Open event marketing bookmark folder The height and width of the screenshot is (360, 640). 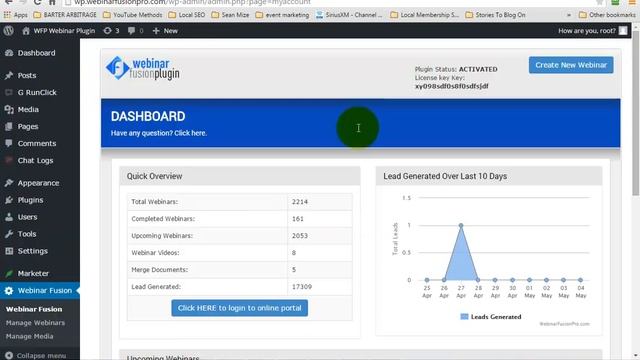pos(282,15)
